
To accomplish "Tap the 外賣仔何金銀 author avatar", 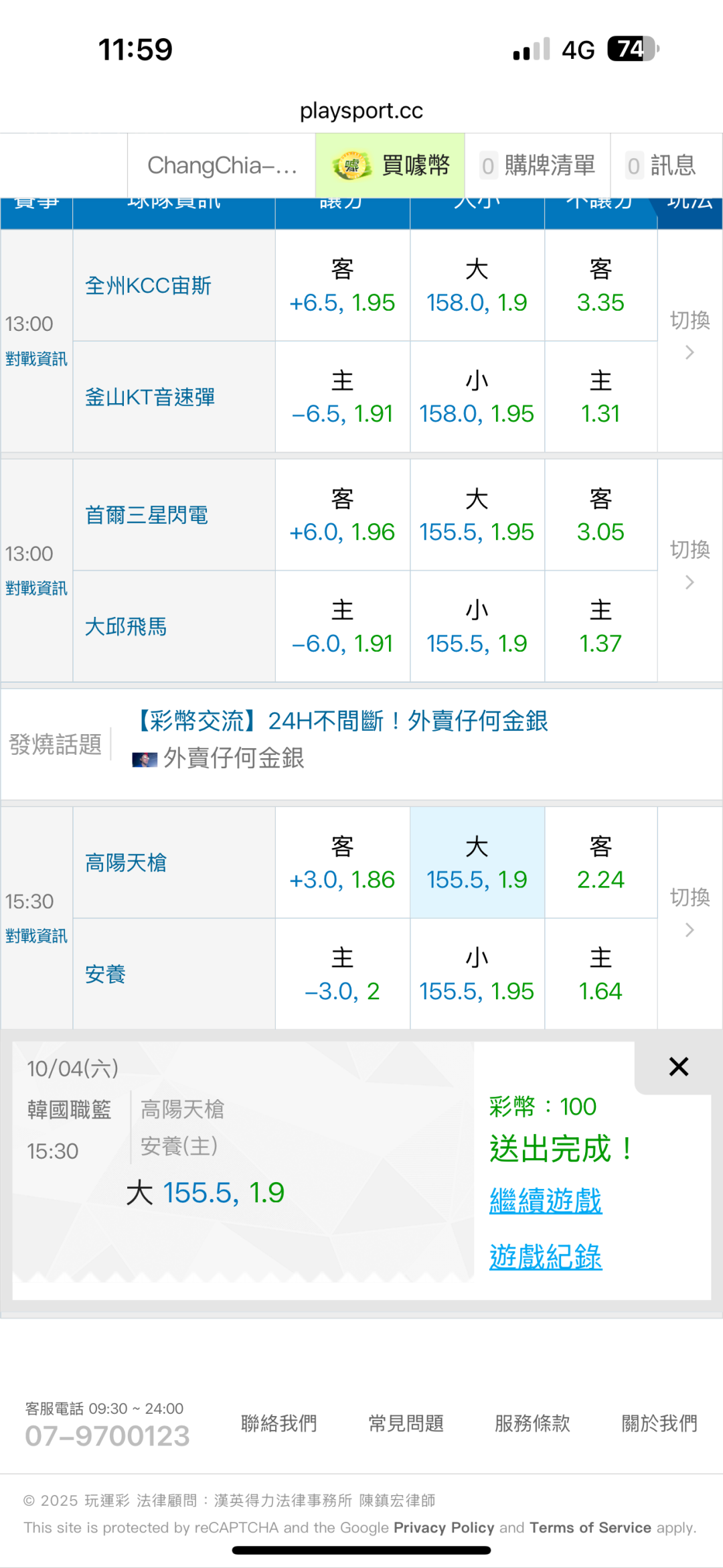I will click(x=145, y=760).
